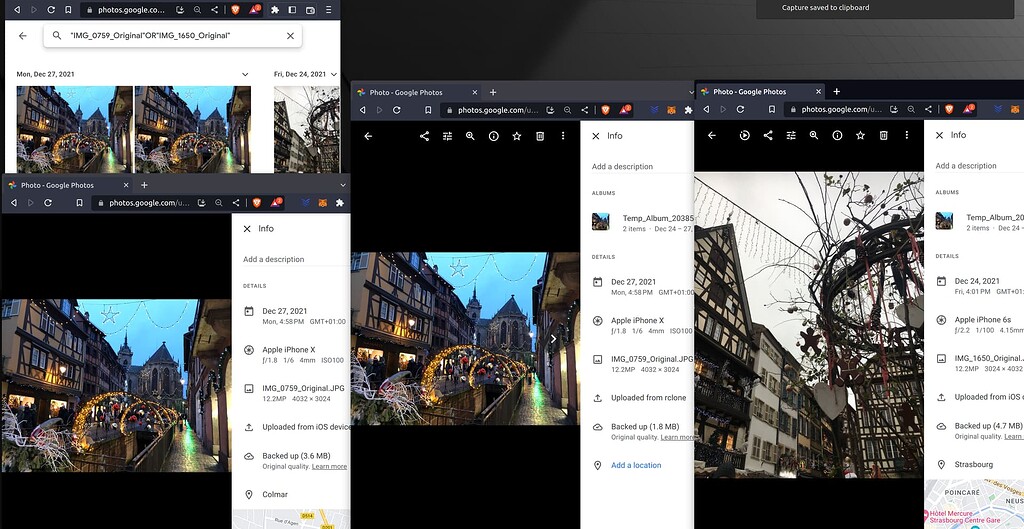Open the Strasbourg map preview

pos(974,504)
